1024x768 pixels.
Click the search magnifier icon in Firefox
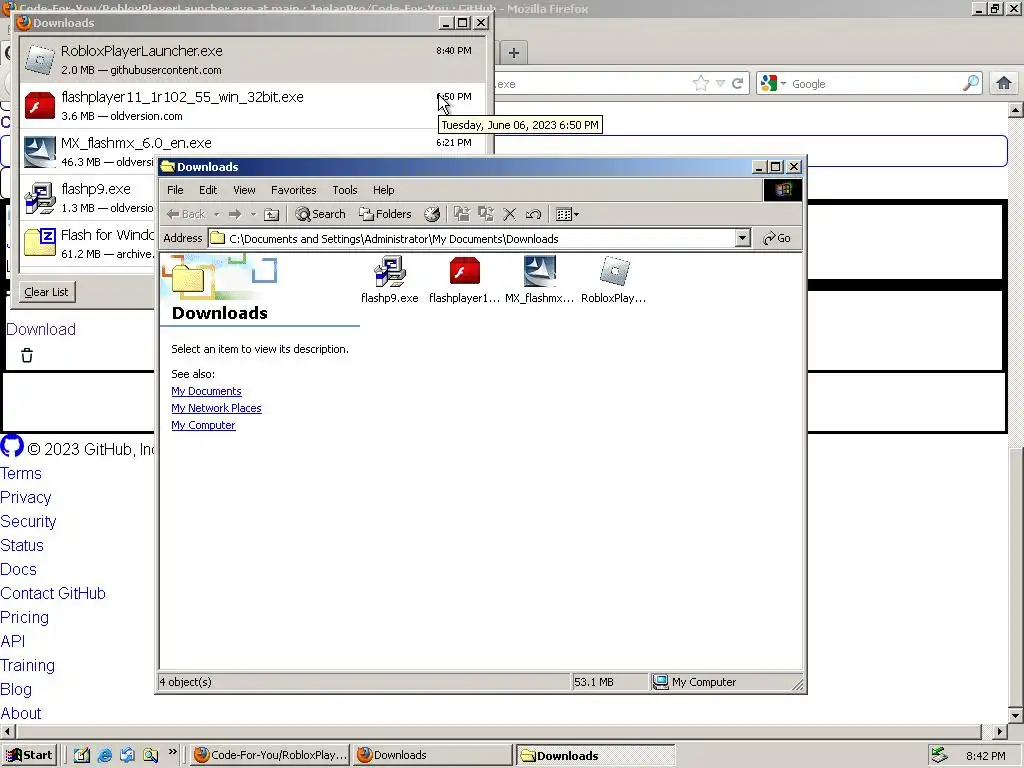click(971, 84)
